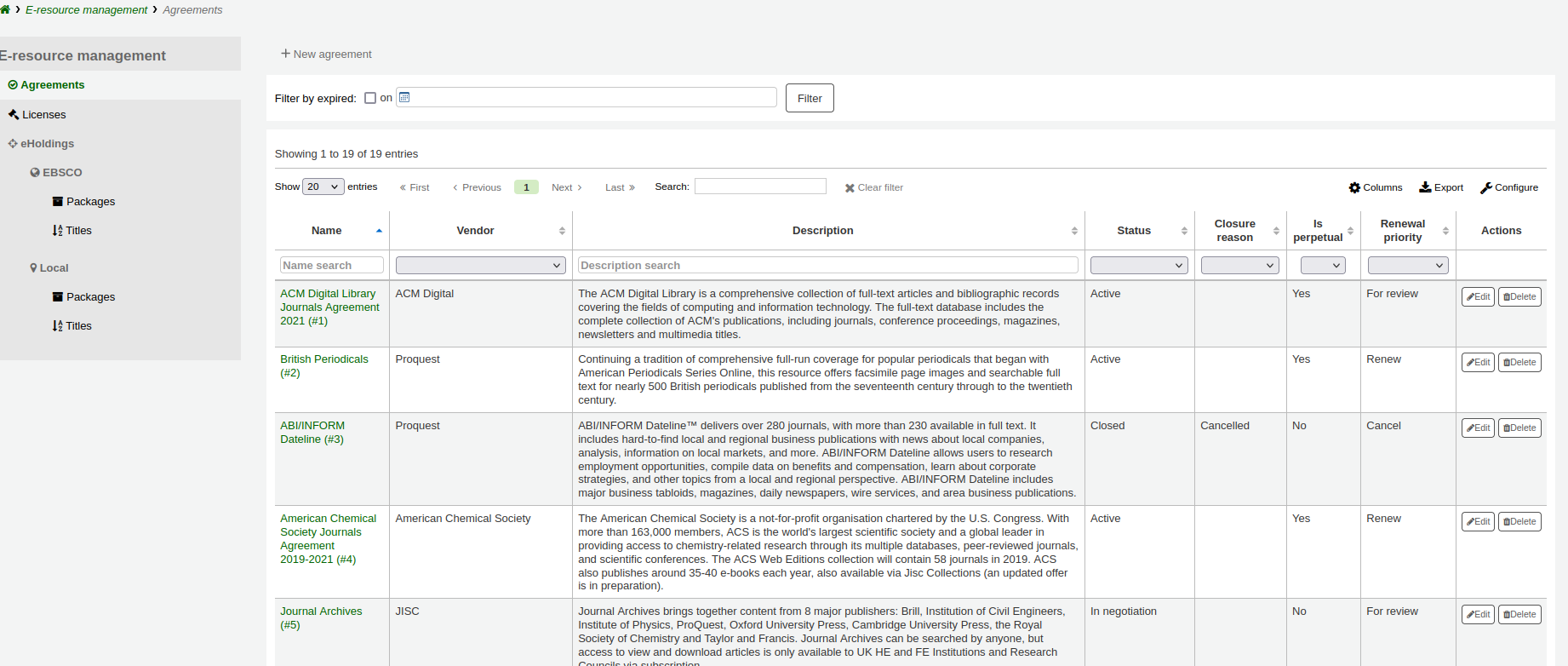This screenshot has height=666, width=1568.
Task: Click the Local map marker icon
Action: pos(33,268)
